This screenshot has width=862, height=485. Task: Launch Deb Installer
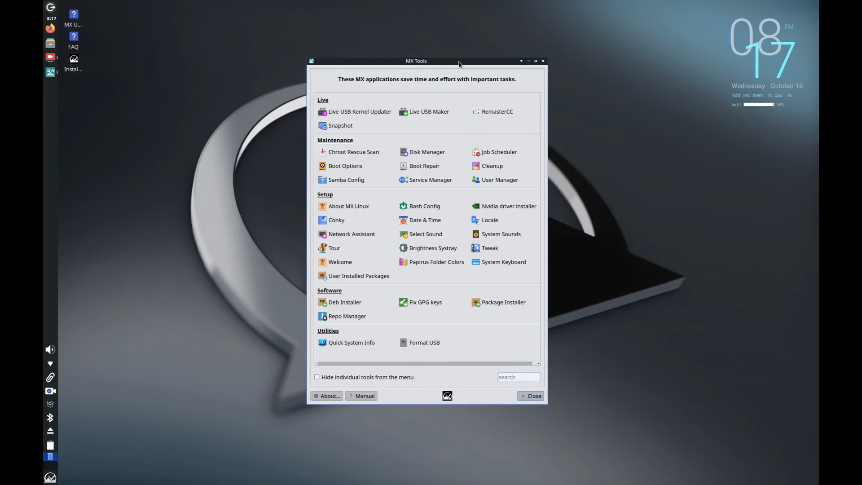click(339, 302)
